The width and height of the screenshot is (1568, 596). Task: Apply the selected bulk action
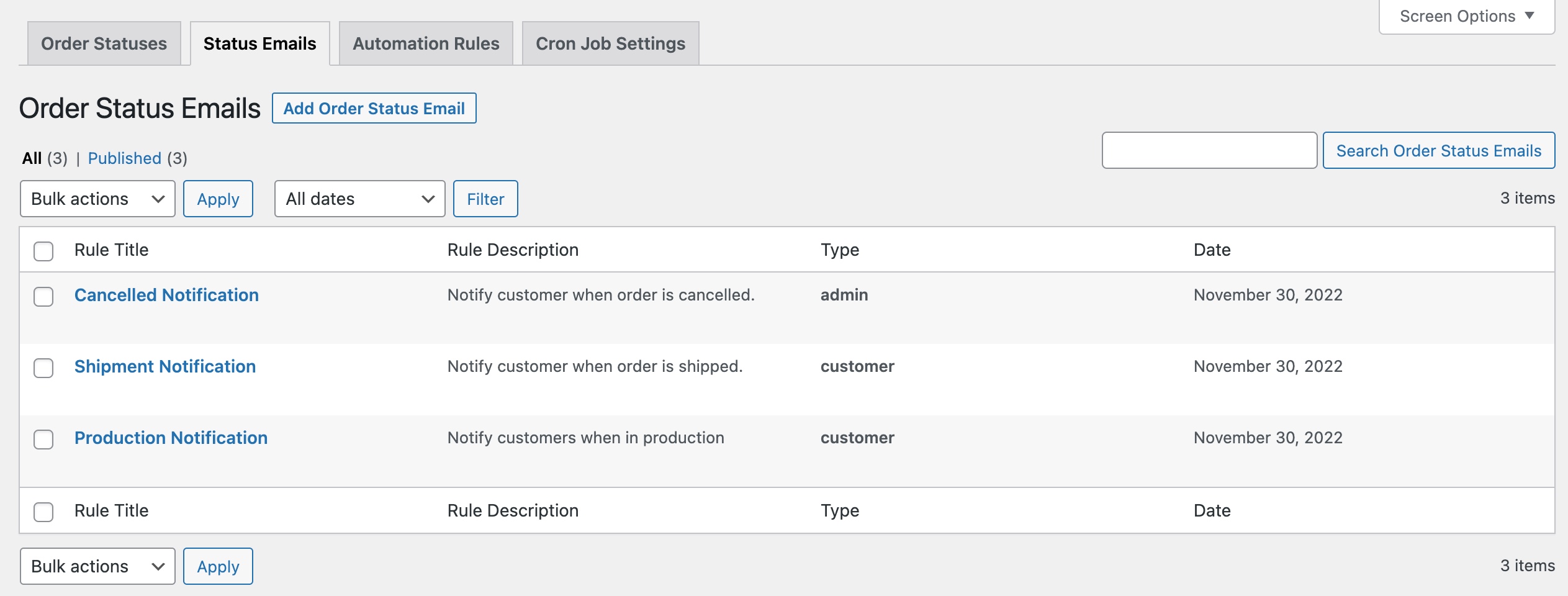[x=218, y=199]
